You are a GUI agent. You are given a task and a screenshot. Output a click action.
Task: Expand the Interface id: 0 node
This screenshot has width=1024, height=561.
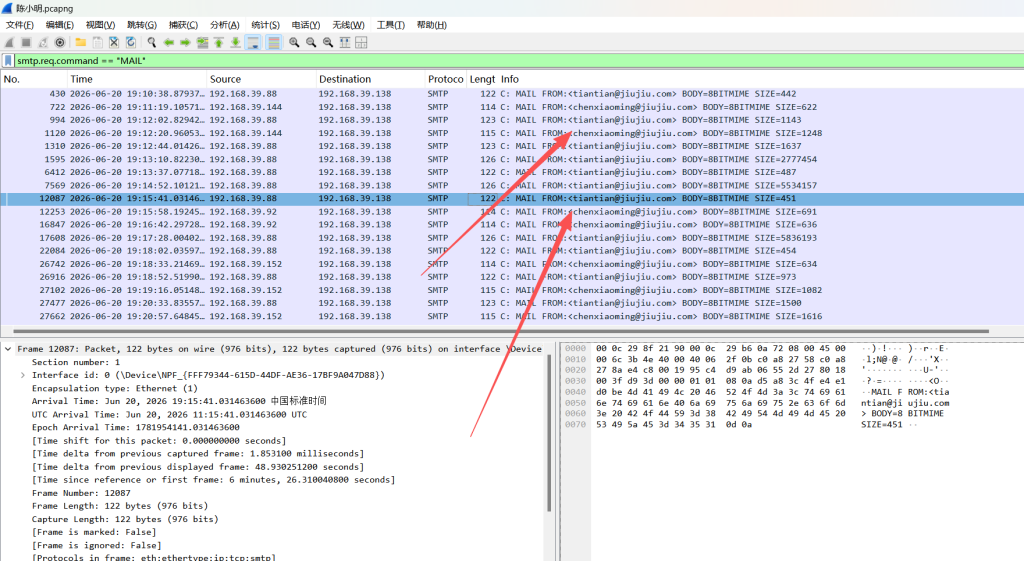(x=23, y=375)
